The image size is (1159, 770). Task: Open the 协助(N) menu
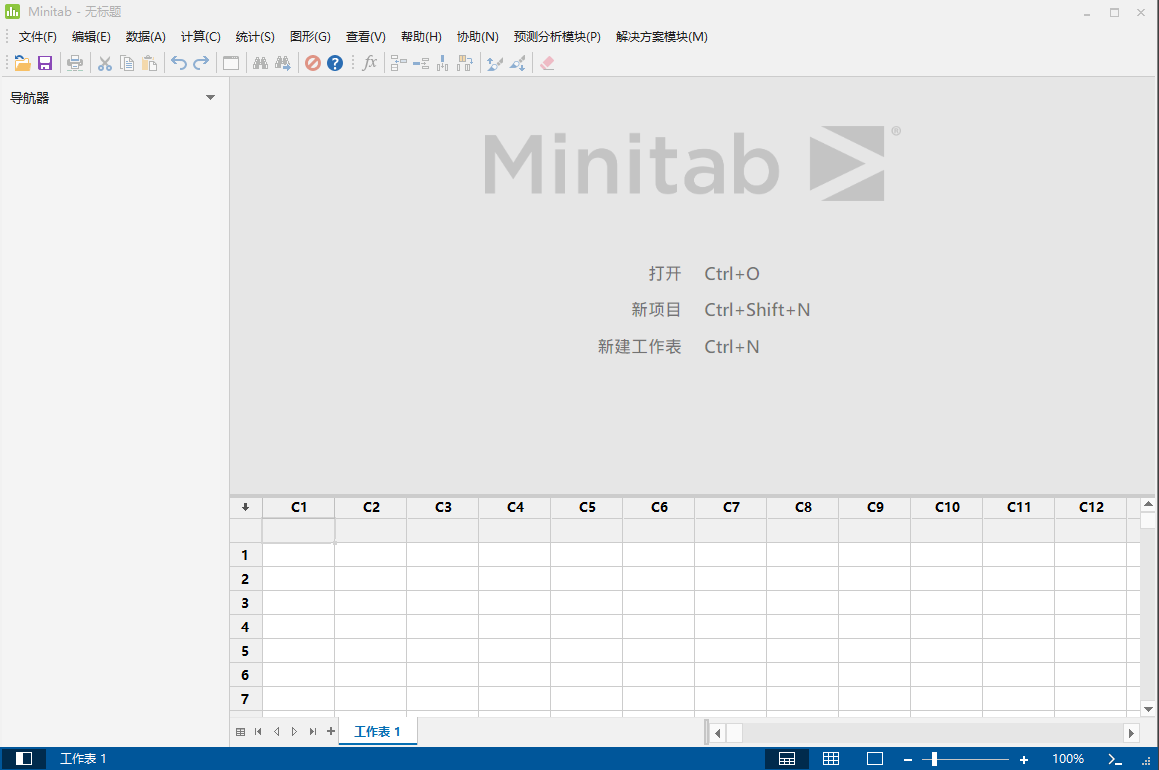(477, 37)
